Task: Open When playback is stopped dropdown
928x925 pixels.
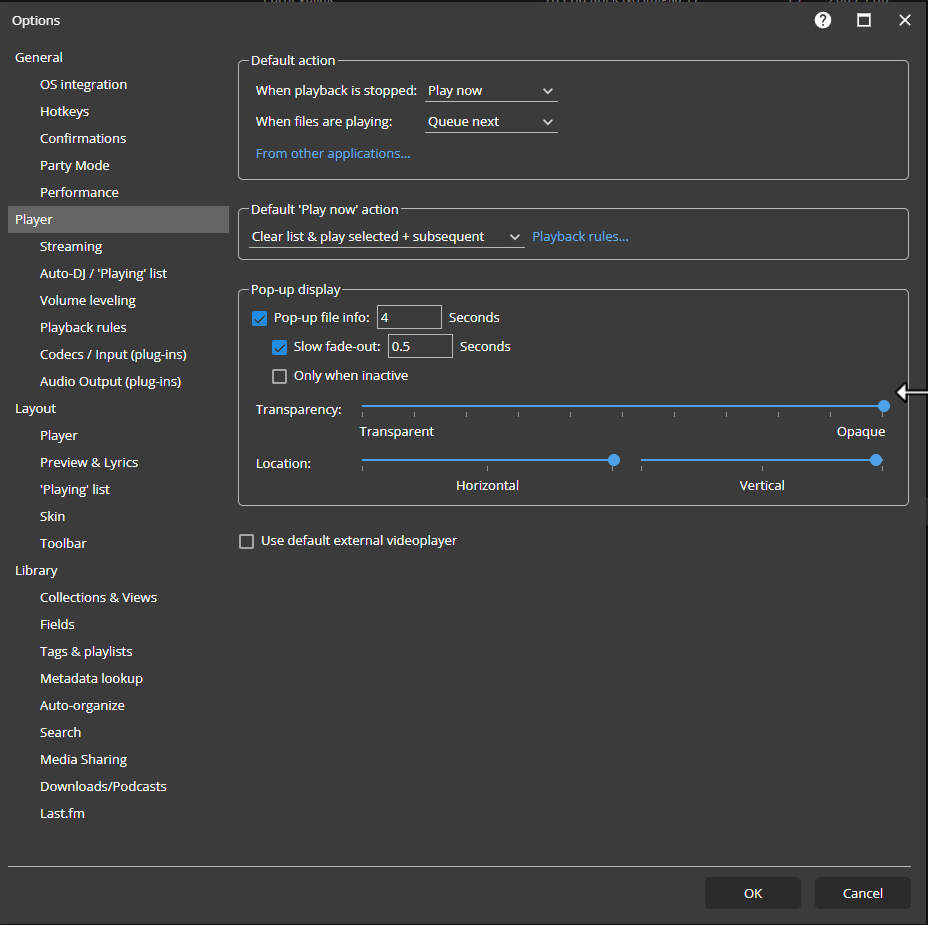Action: coord(490,91)
